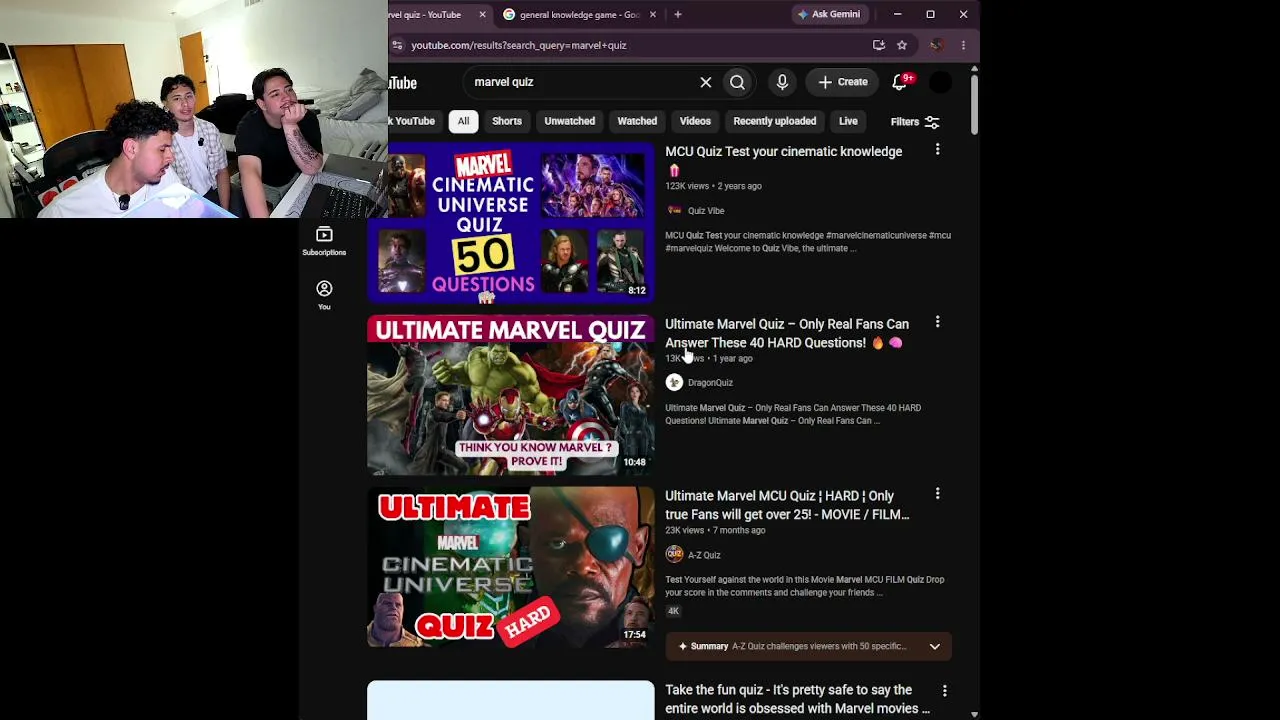Click the Ask Gemini button
Viewport: 1280px width, 720px height.
click(x=829, y=14)
